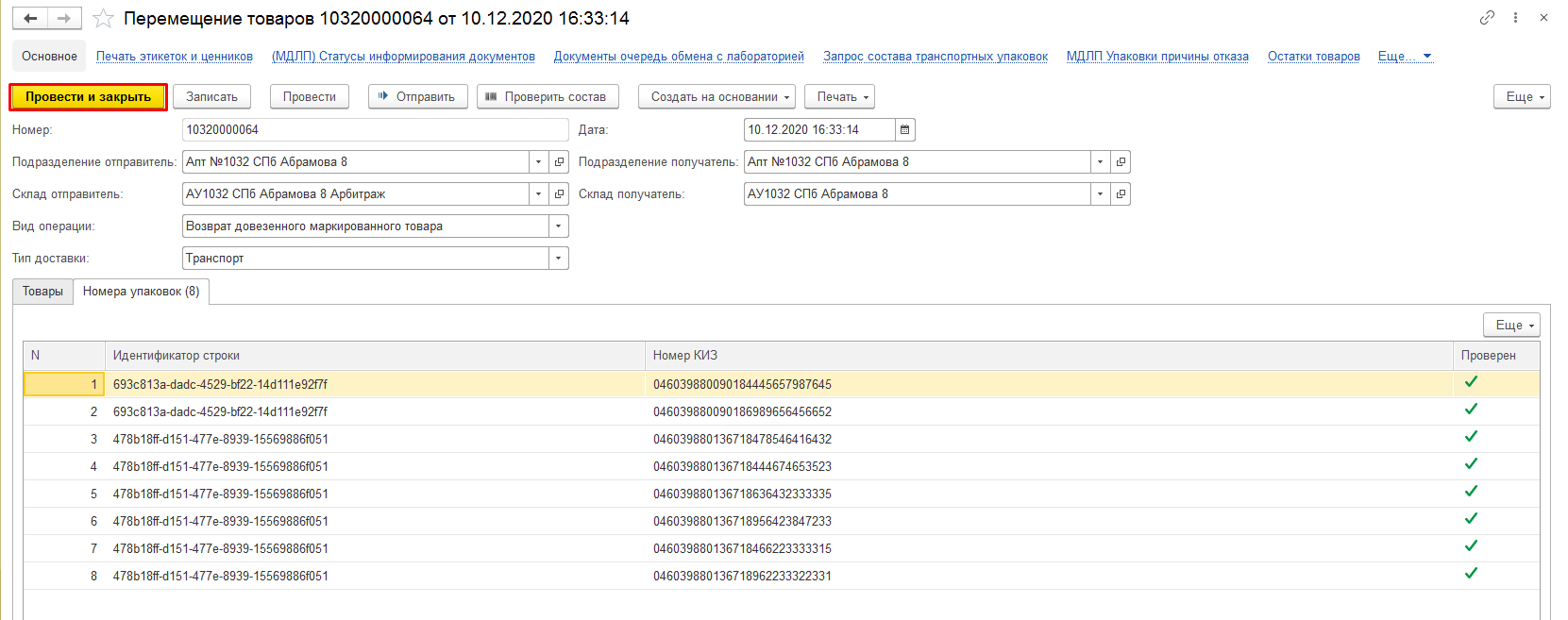The image size is (1568, 620).
Task: Open the Создать на основании dropdown
Action: click(717, 97)
